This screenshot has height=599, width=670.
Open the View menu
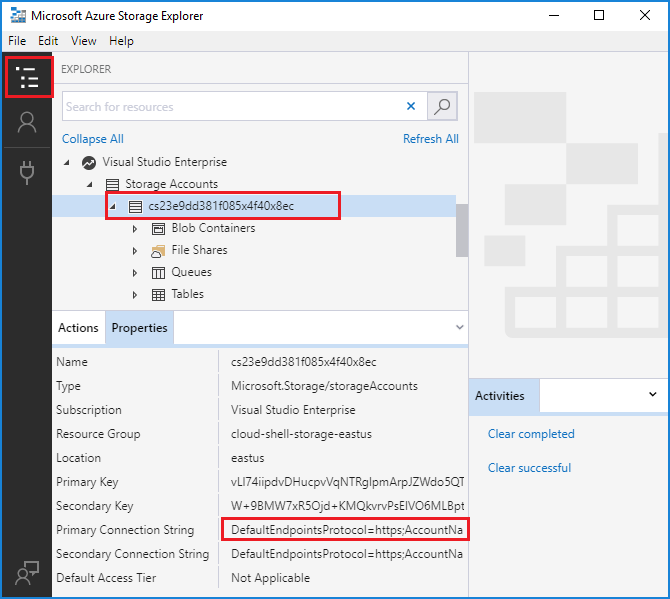coord(84,41)
